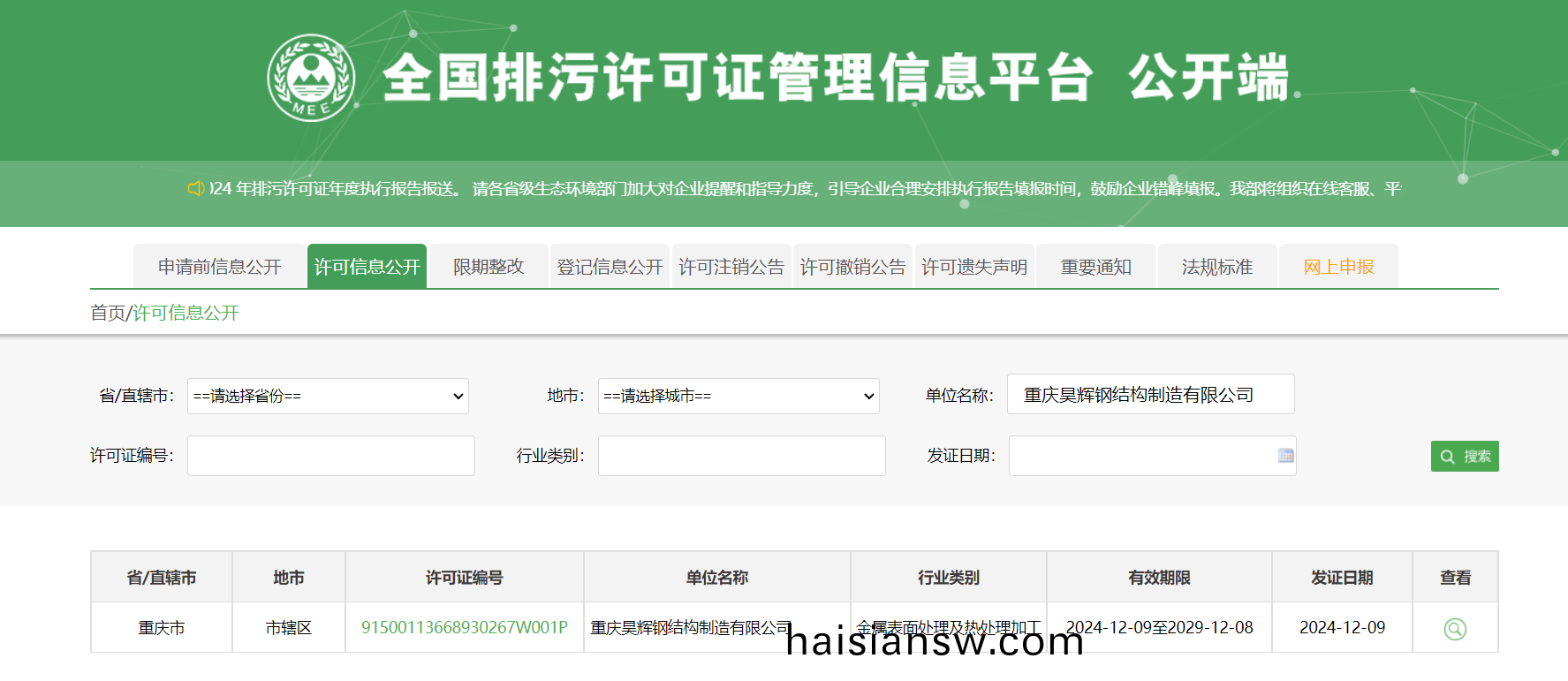Image resolution: width=1568 pixels, height=681 pixels.
Task: Open permit number 91500113668930267W001P link
Action: pyautogui.click(x=464, y=628)
